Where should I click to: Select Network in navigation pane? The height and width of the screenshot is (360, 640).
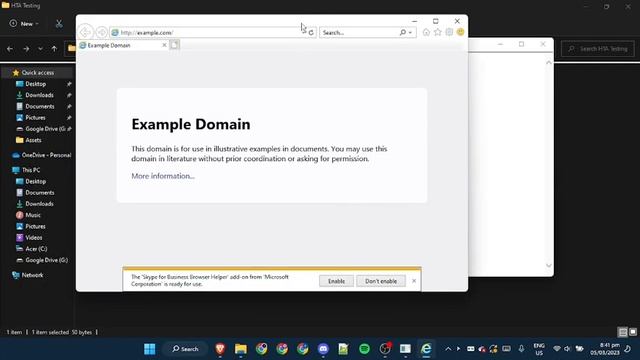point(32,275)
